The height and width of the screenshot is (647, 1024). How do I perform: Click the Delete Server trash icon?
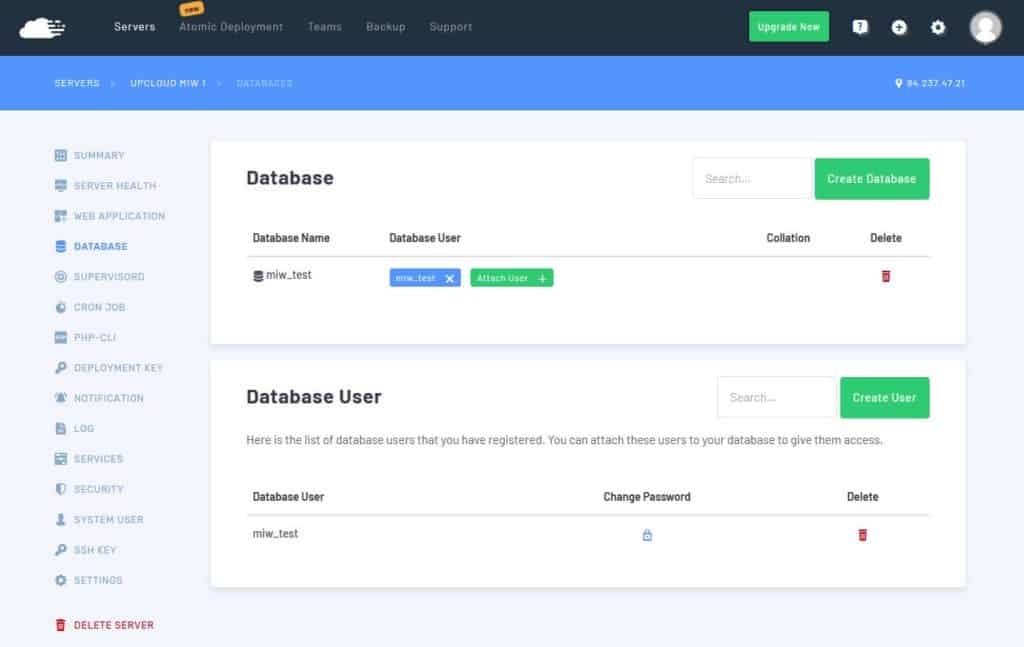[x=61, y=625]
